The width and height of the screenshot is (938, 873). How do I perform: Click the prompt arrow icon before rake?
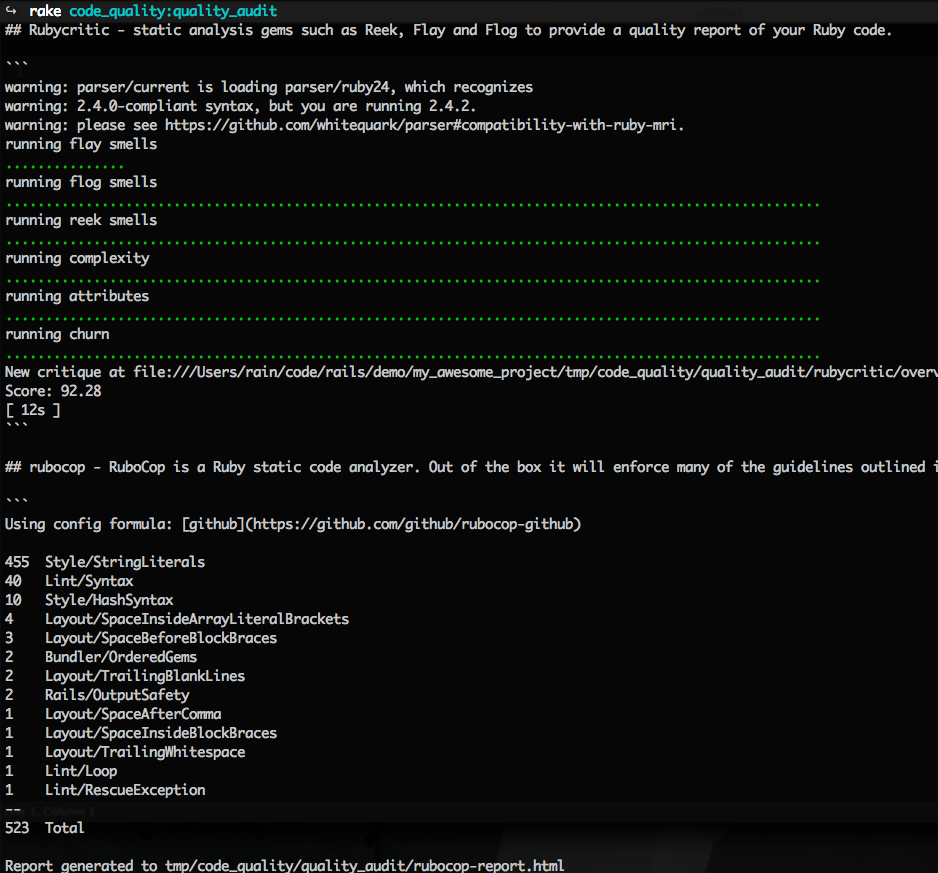[x=11, y=10]
